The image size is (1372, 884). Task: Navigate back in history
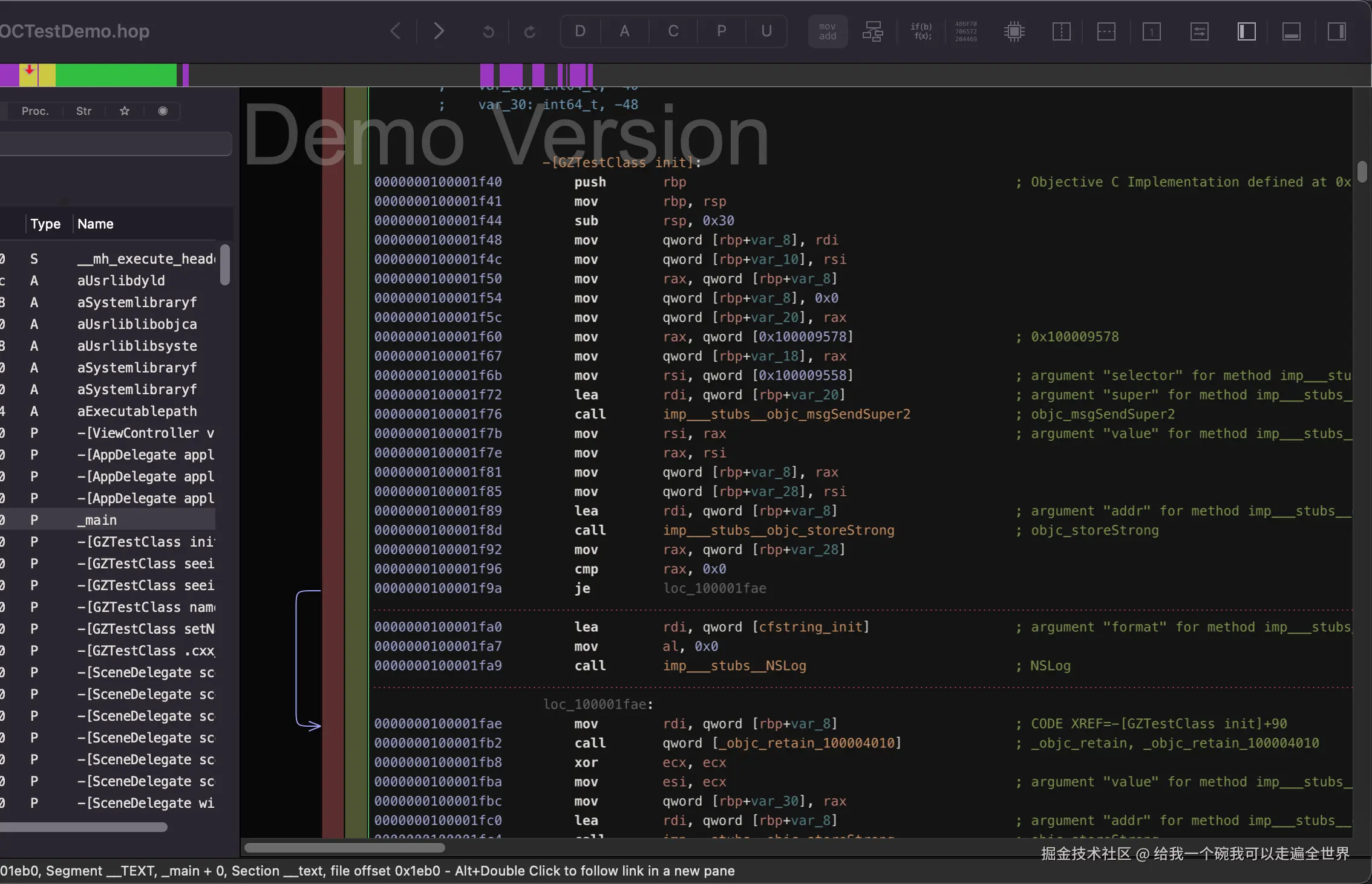pos(396,31)
